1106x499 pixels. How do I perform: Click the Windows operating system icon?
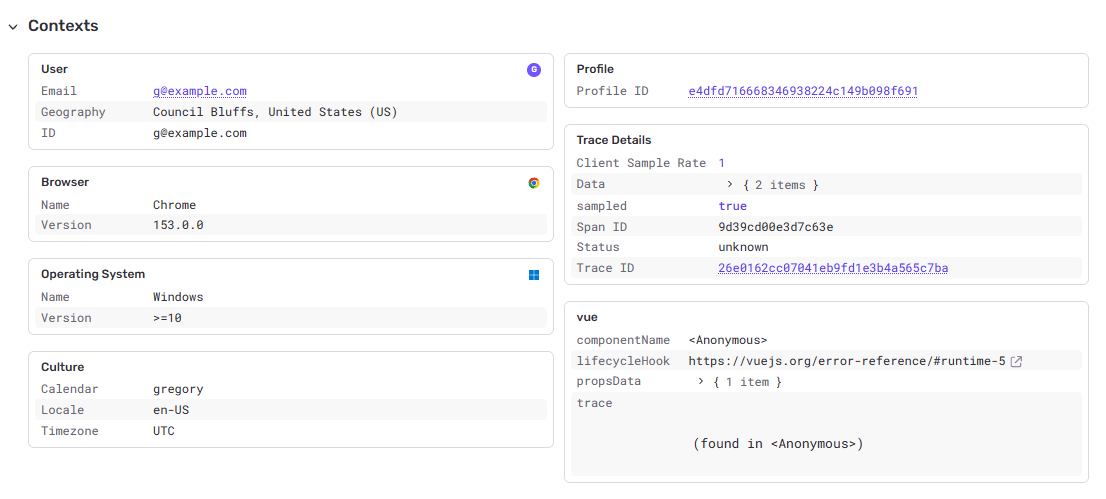[x=534, y=275]
